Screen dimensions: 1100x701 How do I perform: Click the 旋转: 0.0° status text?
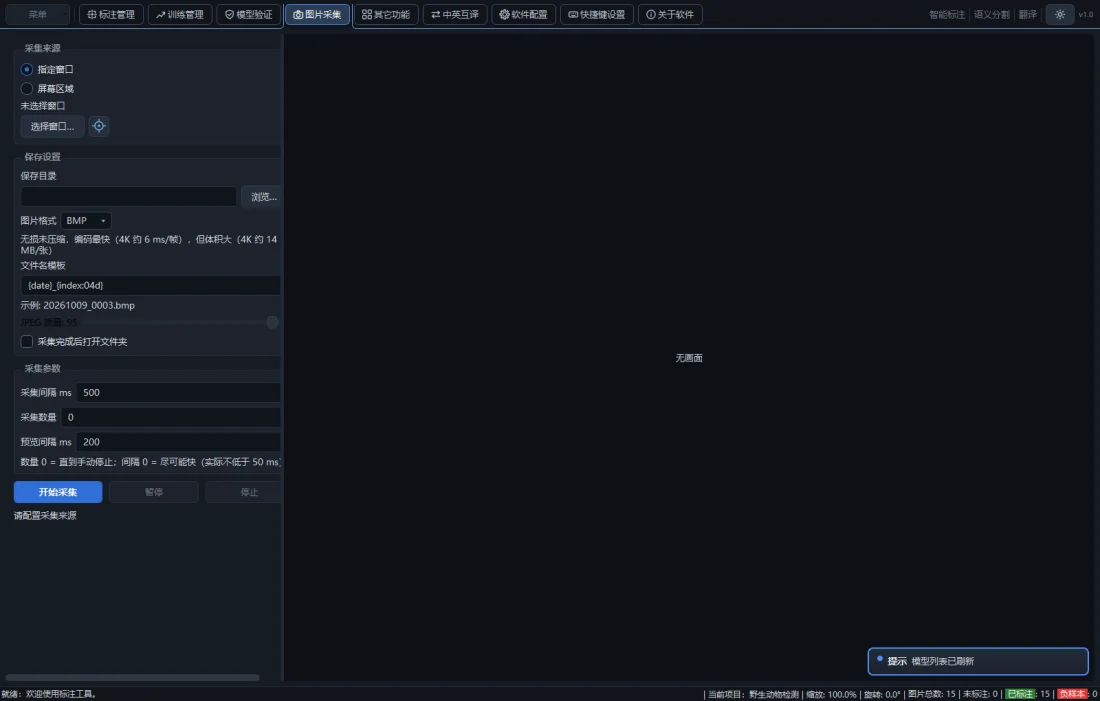click(x=882, y=694)
